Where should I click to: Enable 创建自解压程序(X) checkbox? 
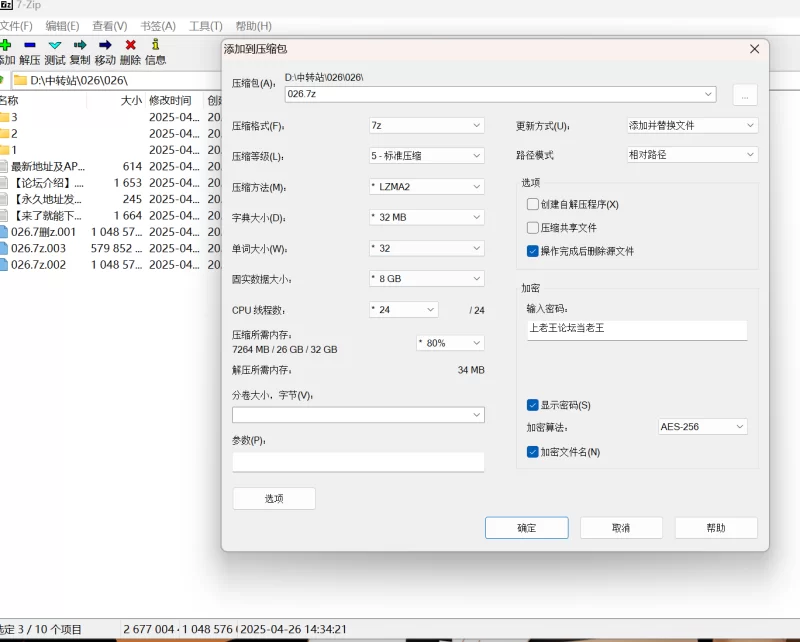pos(533,204)
